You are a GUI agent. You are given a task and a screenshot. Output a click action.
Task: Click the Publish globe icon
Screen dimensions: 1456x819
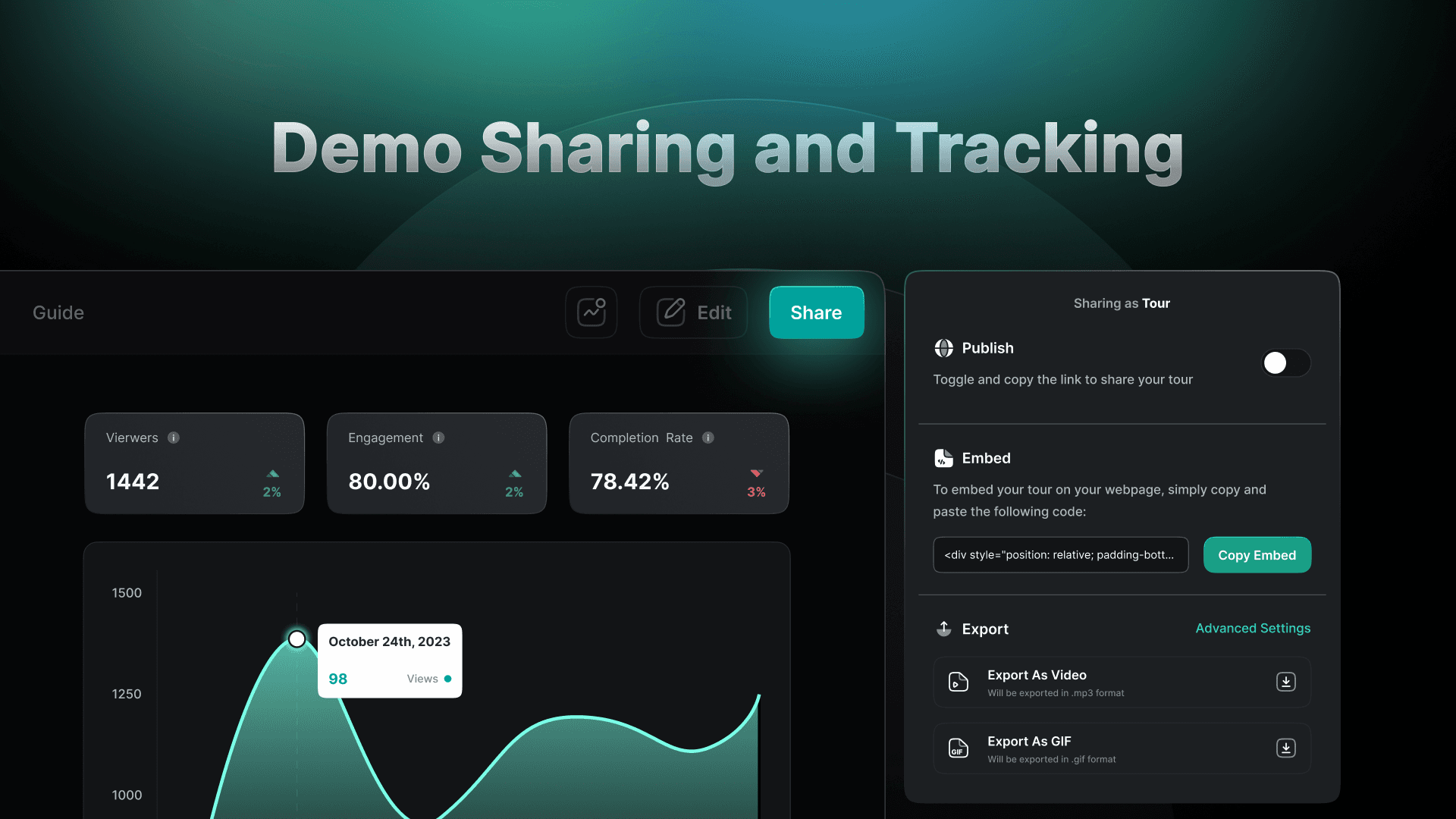tap(943, 348)
